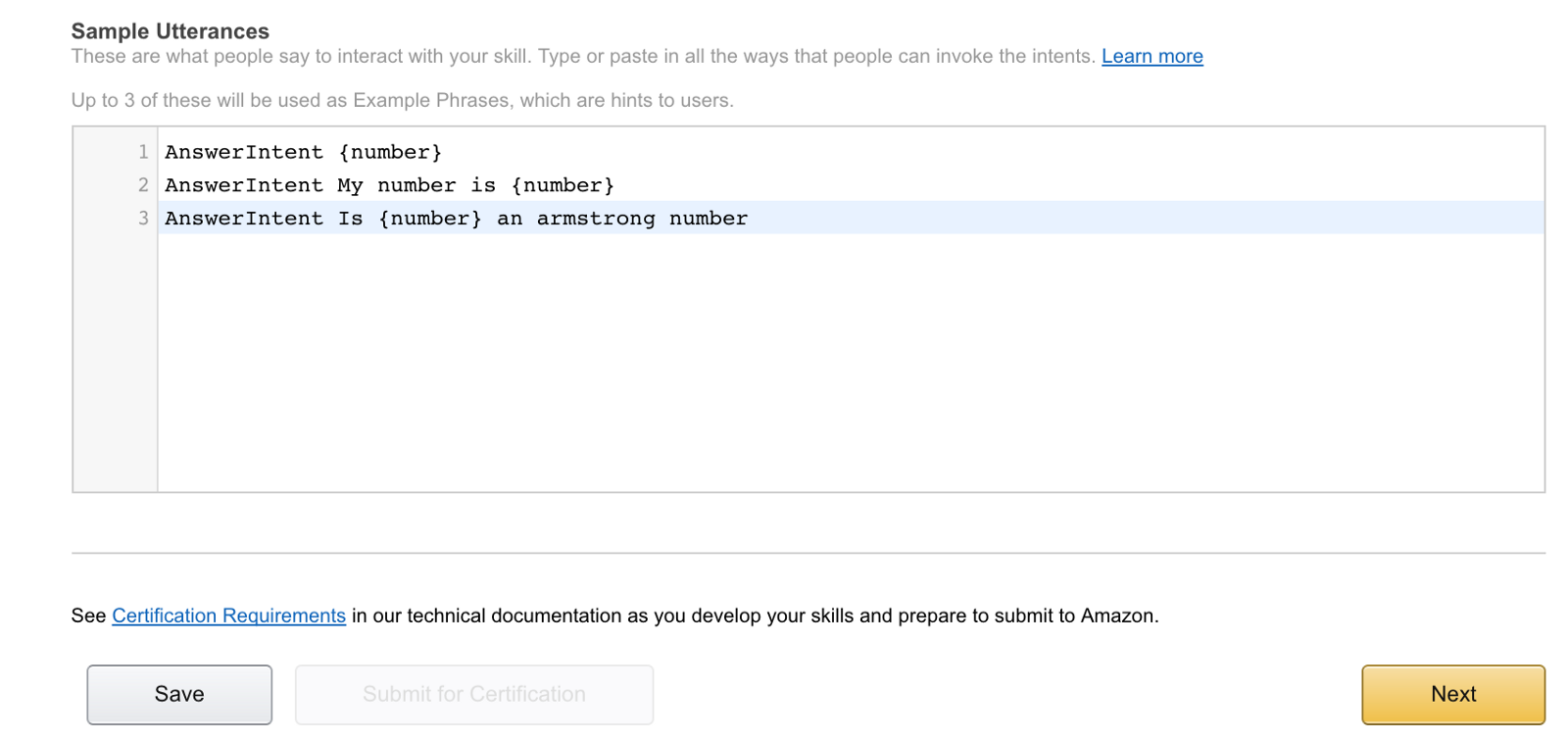This screenshot has width=1568, height=740.
Task: Select line number 1 in the editor gutter
Action: tap(143, 153)
